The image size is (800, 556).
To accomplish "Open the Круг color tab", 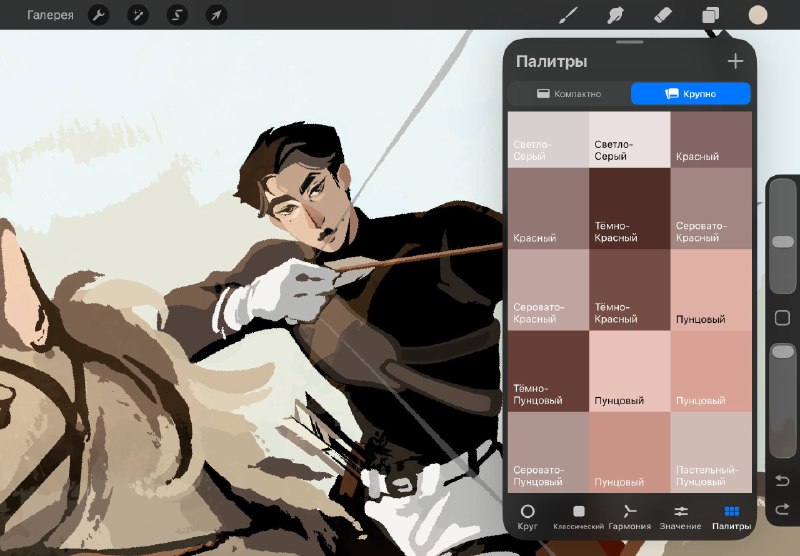I will click(528, 517).
